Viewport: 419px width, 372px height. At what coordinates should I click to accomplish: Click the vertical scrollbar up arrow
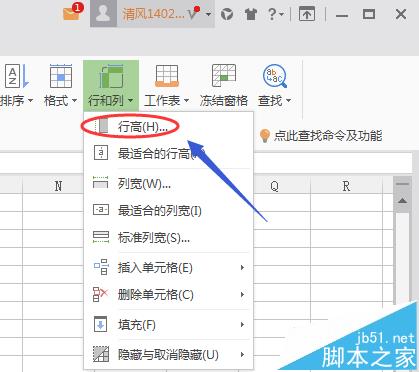point(402,201)
